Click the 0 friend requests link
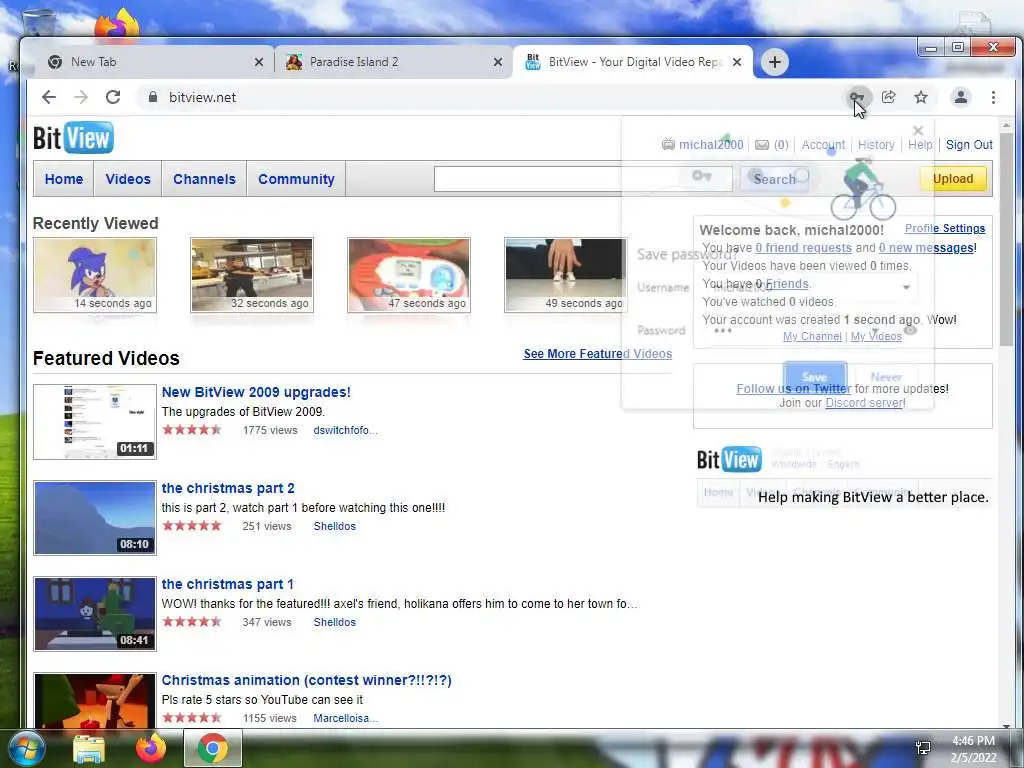The width and height of the screenshot is (1024, 768). 803,248
